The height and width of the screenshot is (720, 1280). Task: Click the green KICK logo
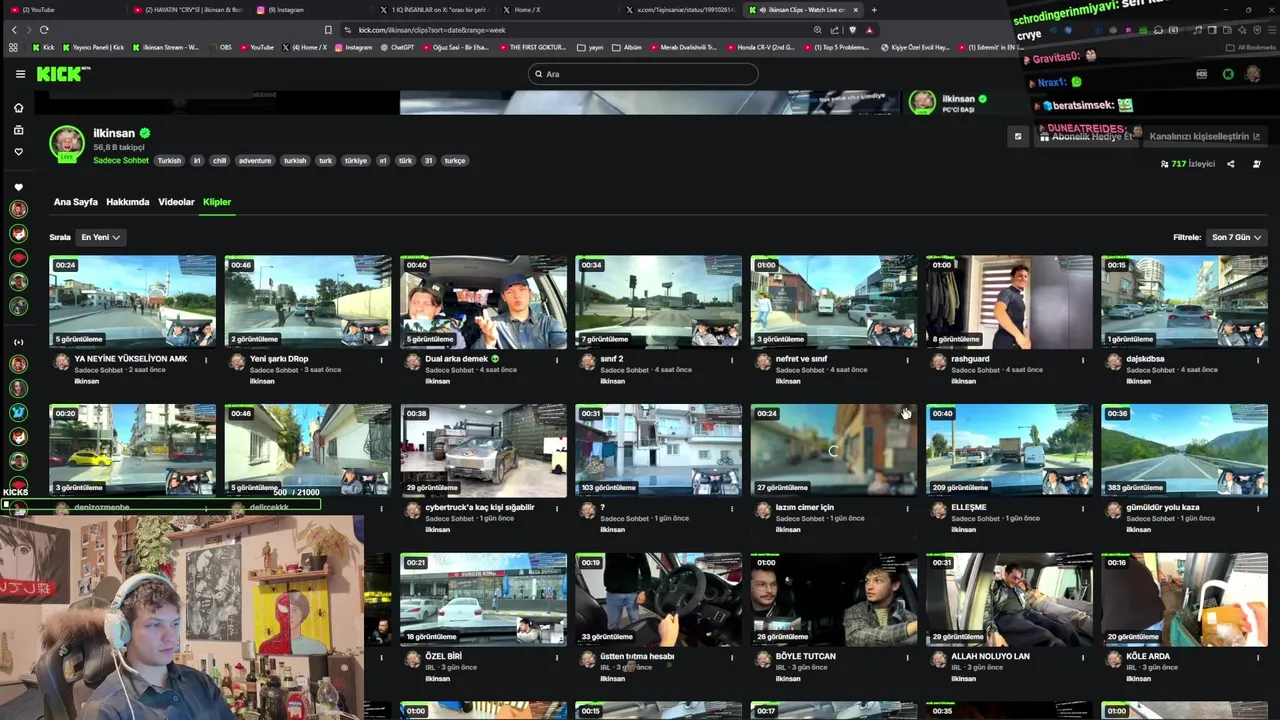pyautogui.click(x=63, y=74)
